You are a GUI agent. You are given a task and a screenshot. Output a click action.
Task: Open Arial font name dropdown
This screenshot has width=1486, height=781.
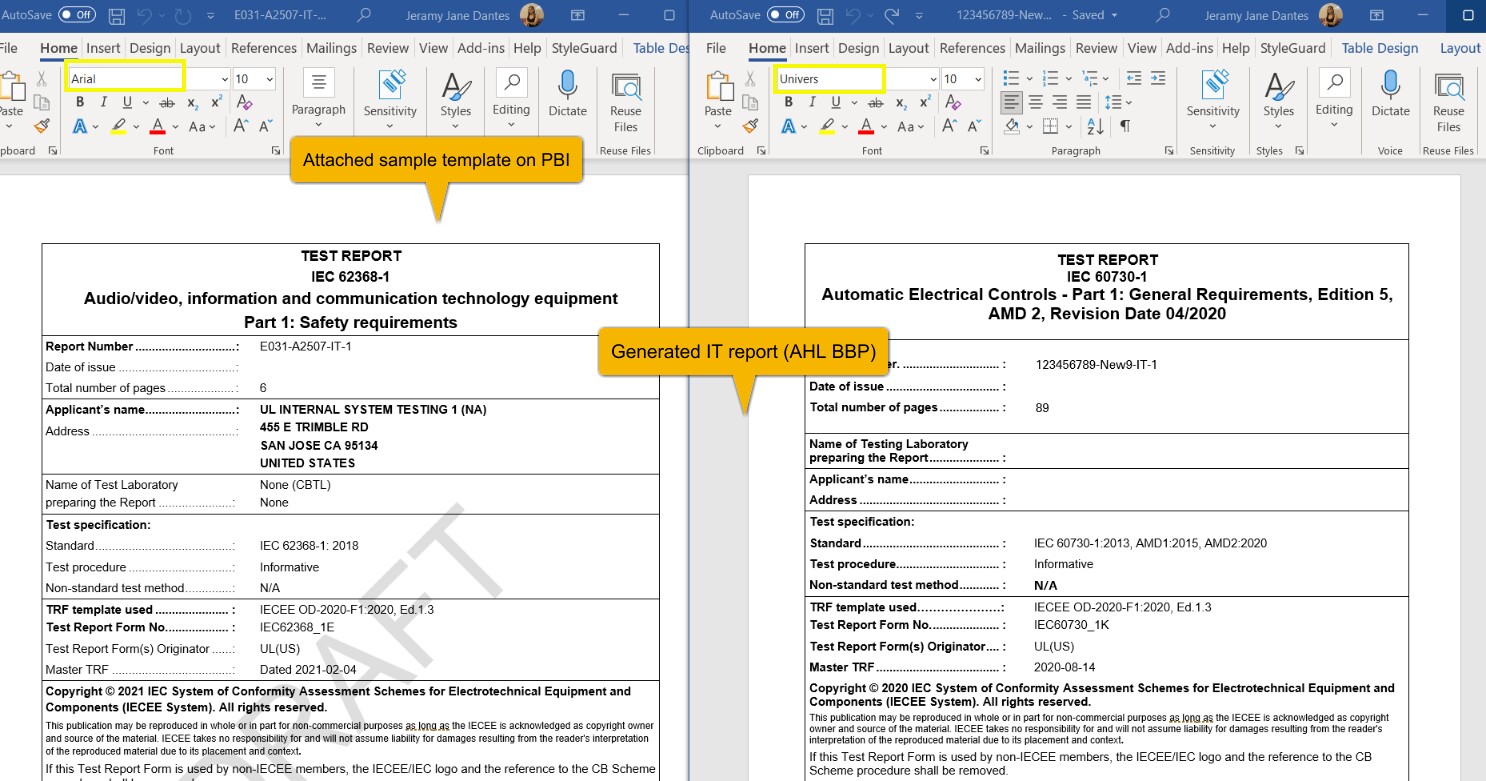[224, 79]
